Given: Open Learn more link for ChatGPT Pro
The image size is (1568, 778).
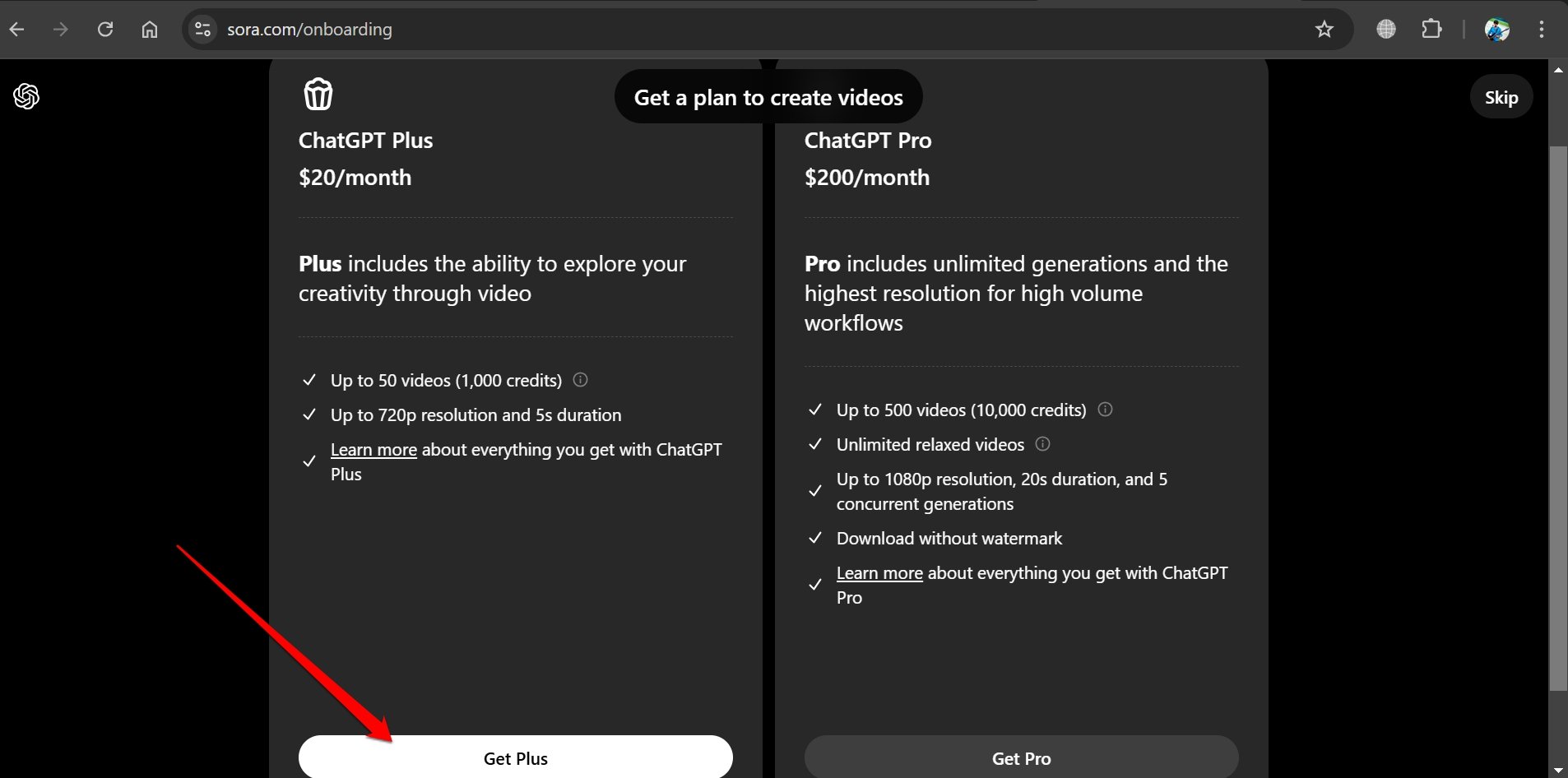Looking at the screenshot, I should coord(879,573).
